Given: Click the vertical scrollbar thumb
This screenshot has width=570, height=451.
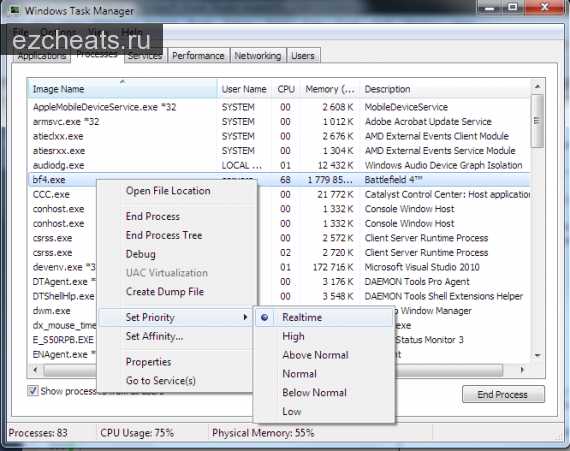Looking at the screenshot, I should coord(537,121).
